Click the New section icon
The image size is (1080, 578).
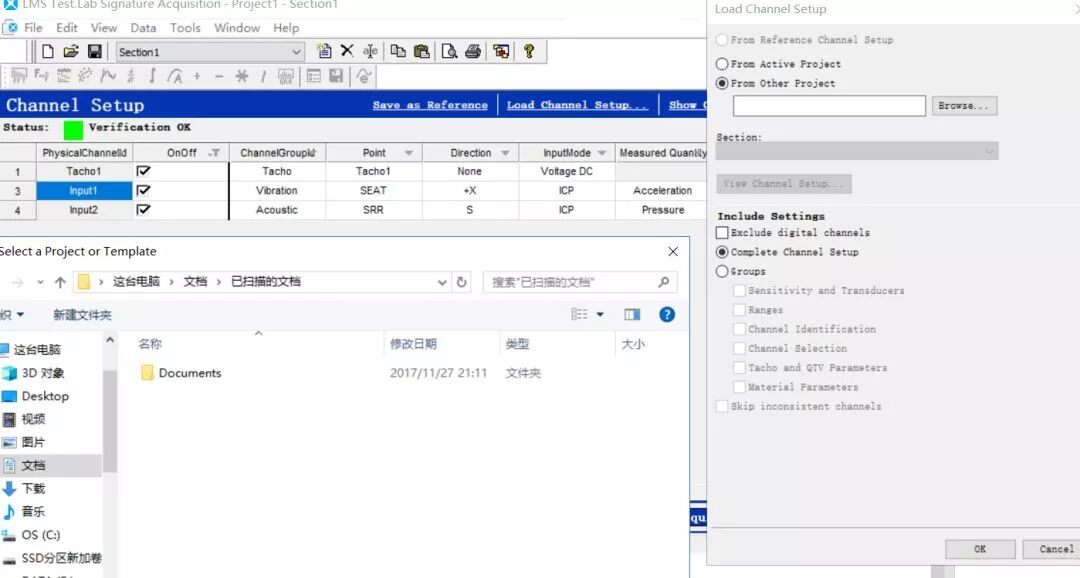coord(324,51)
